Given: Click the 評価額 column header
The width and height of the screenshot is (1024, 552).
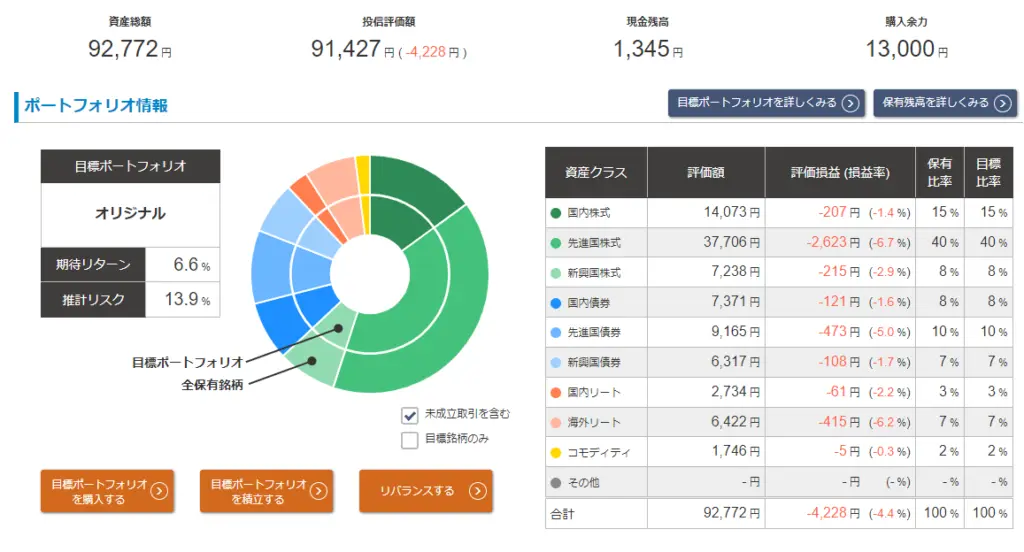Looking at the screenshot, I should pyautogui.click(x=706, y=173).
